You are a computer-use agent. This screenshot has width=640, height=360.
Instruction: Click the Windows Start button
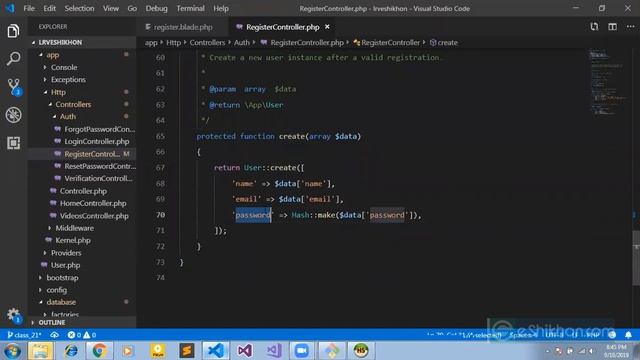click(x=12, y=351)
